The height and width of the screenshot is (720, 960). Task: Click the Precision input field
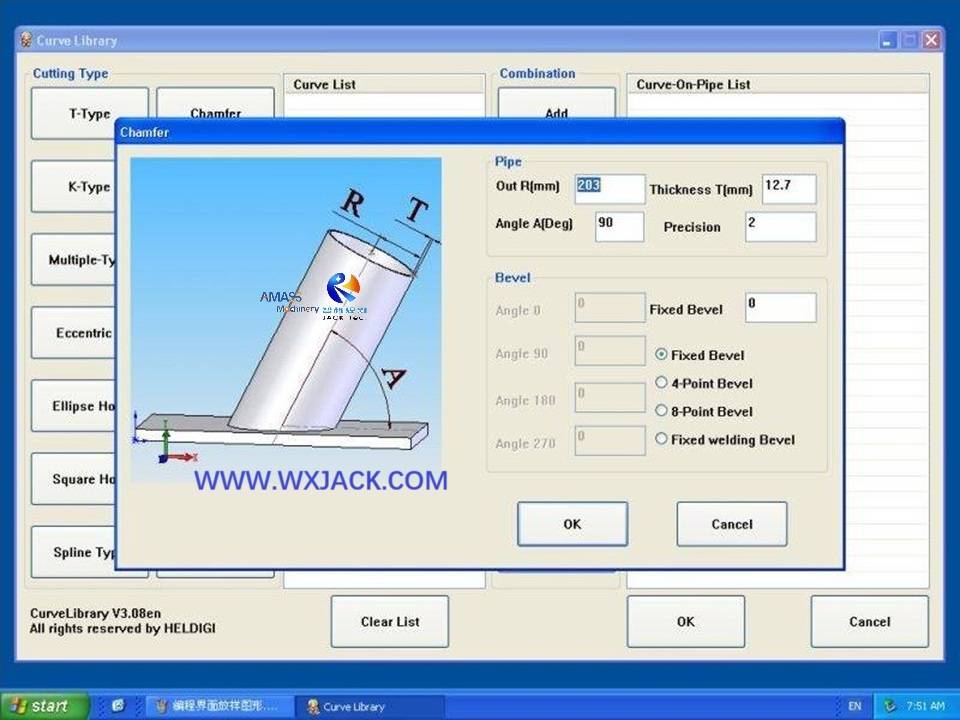[x=780, y=226]
